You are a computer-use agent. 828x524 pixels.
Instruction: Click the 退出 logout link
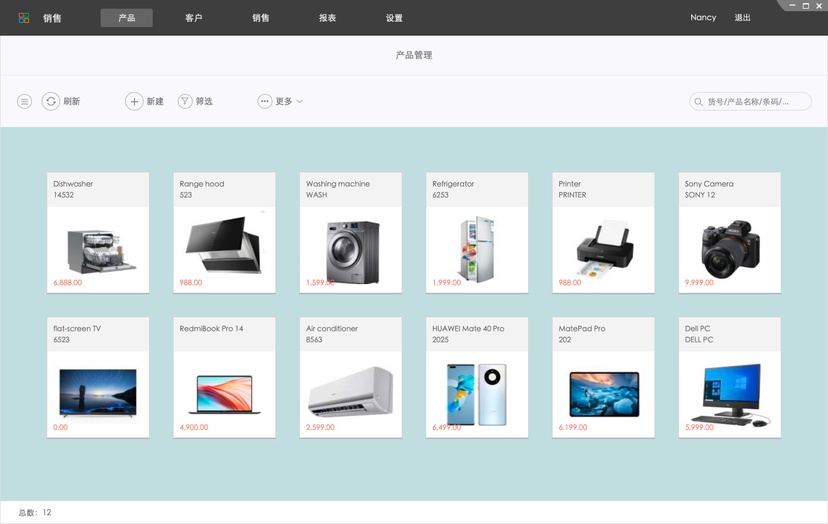(x=742, y=17)
